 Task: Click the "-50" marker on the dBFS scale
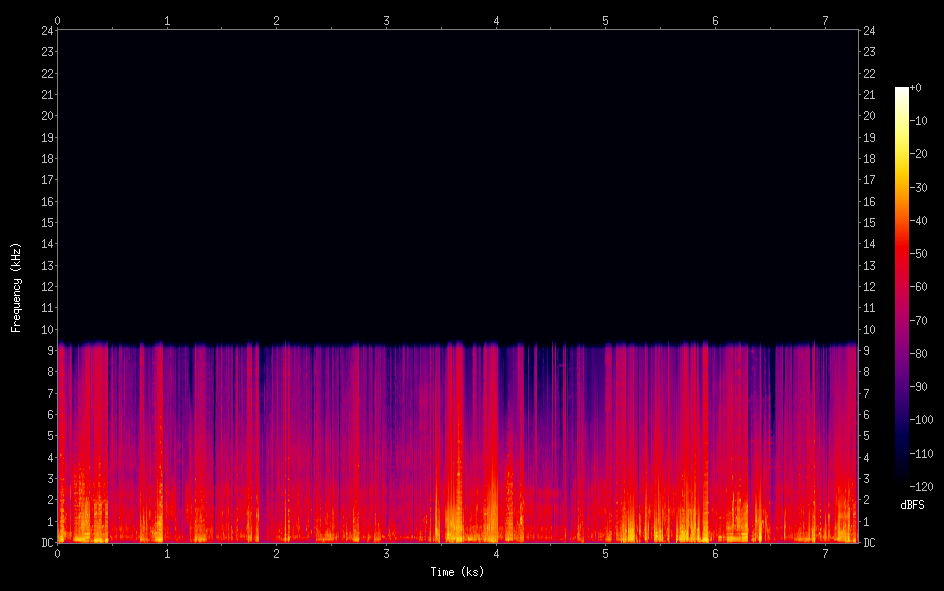[x=918, y=254]
